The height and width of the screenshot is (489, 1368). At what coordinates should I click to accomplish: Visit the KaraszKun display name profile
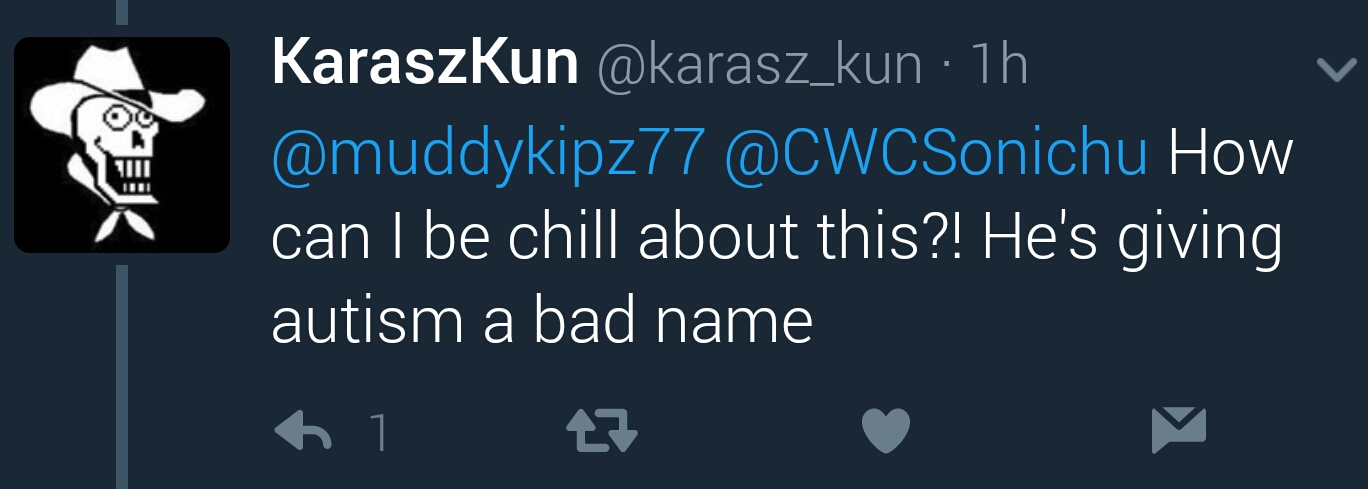(425, 64)
